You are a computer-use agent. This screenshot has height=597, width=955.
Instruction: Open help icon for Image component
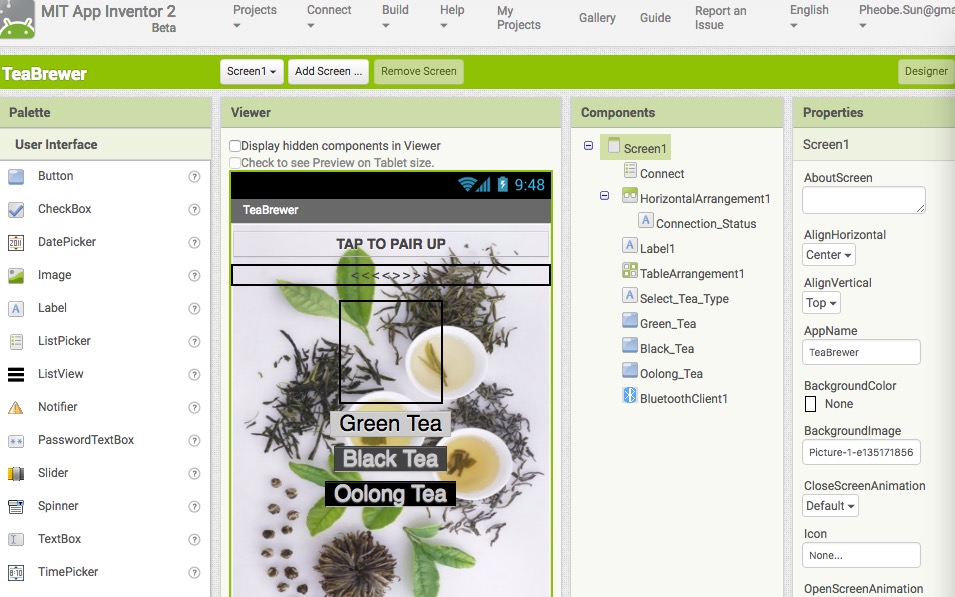coord(194,275)
